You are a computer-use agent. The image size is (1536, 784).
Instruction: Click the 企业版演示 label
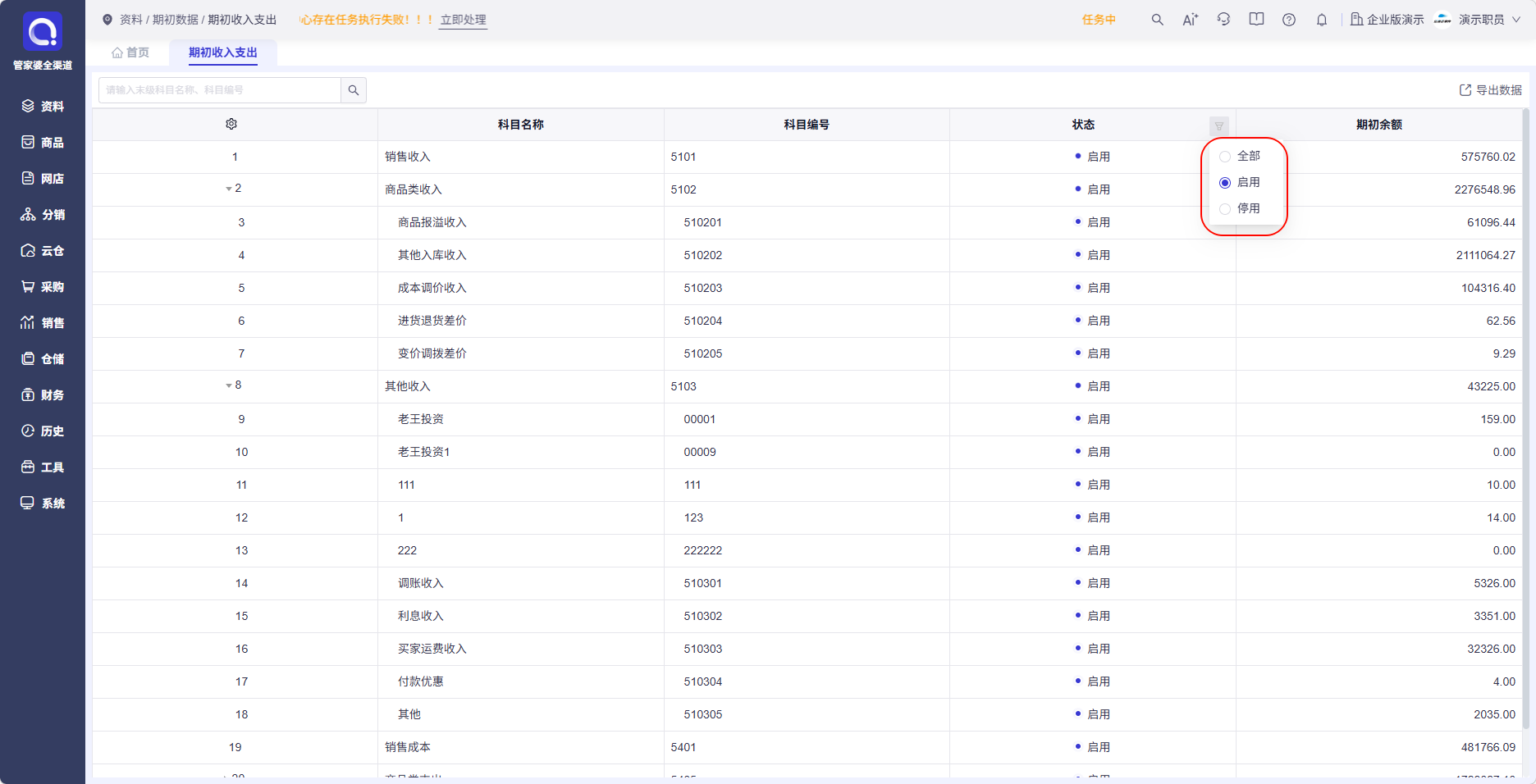pos(1387,20)
